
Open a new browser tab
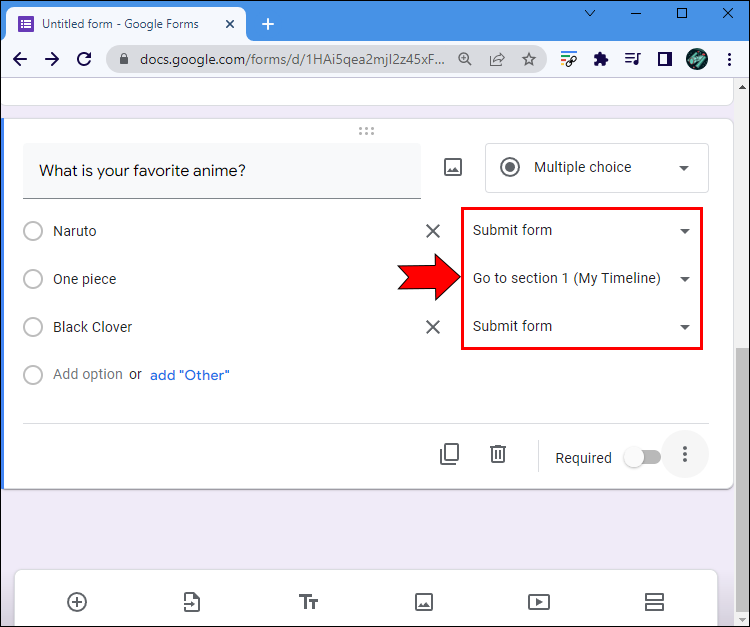(268, 24)
